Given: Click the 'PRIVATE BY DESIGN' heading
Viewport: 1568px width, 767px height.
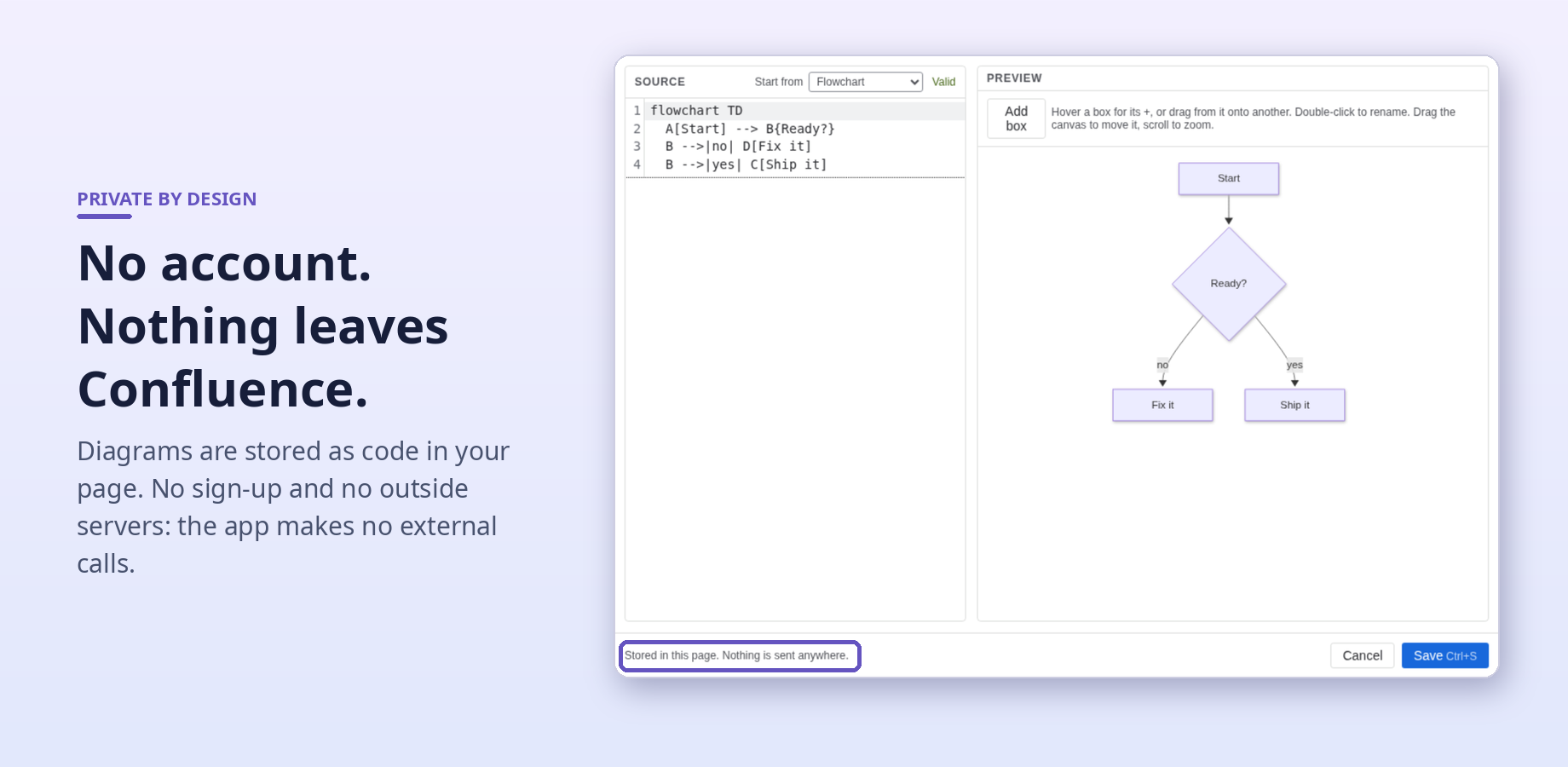Looking at the screenshot, I should (x=167, y=199).
